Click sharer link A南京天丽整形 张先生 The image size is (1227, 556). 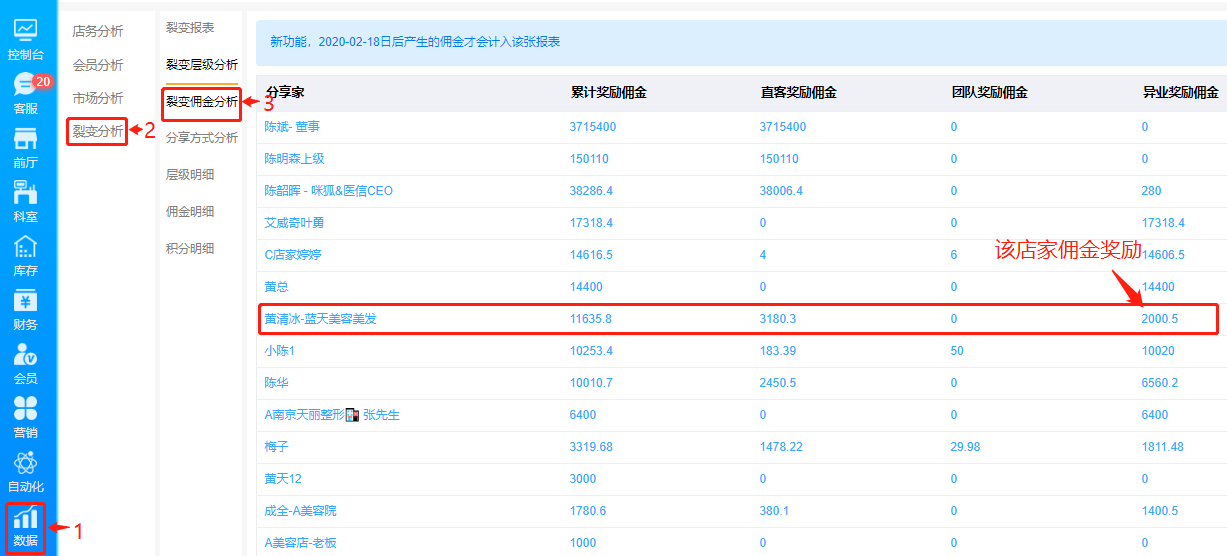(332, 415)
